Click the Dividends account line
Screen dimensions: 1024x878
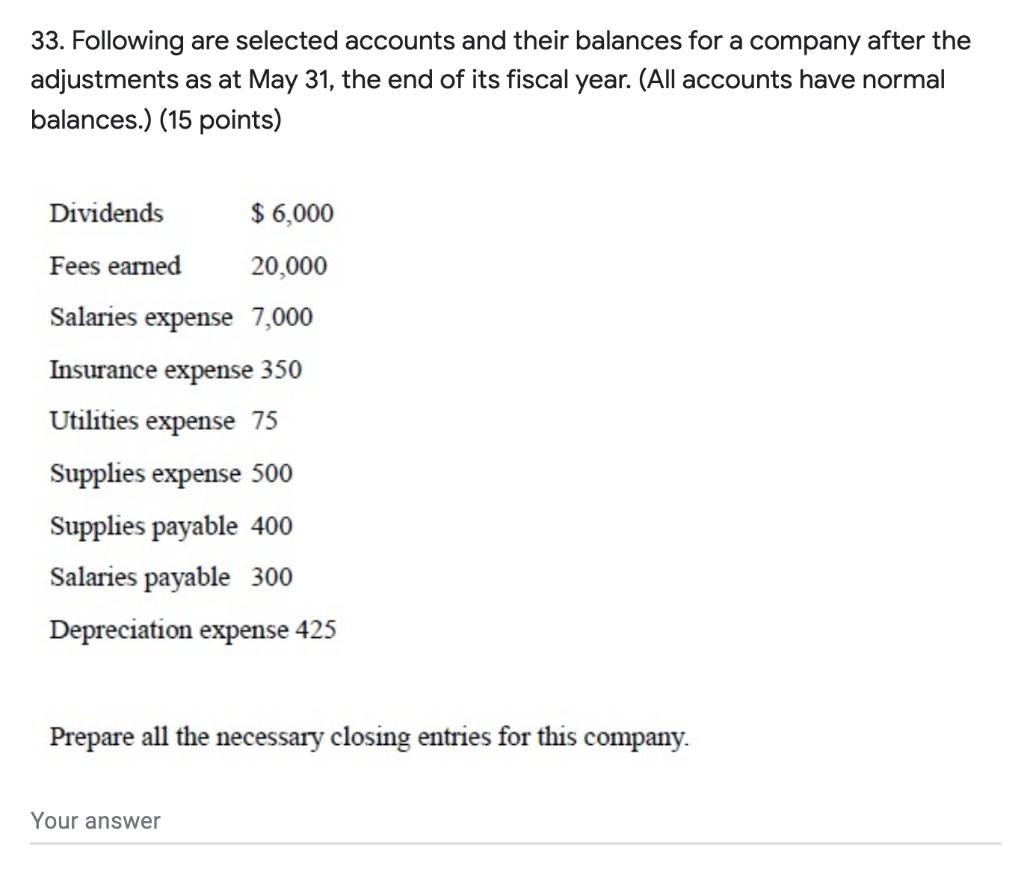click(x=105, y=213)
